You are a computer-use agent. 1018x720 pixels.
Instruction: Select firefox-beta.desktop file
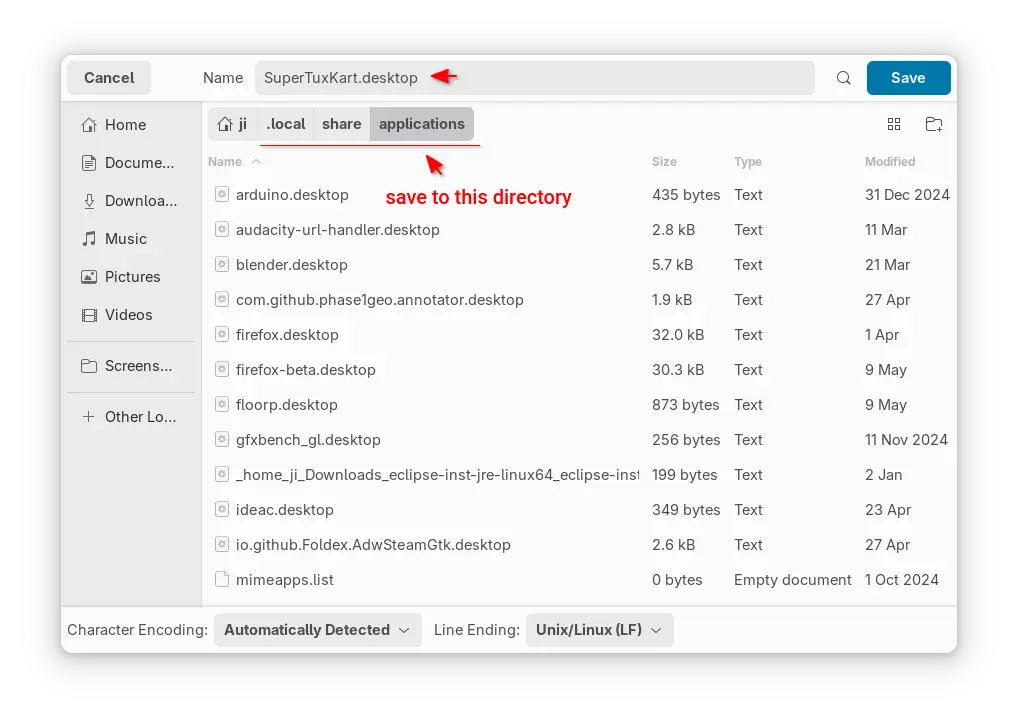coord(579,370)
